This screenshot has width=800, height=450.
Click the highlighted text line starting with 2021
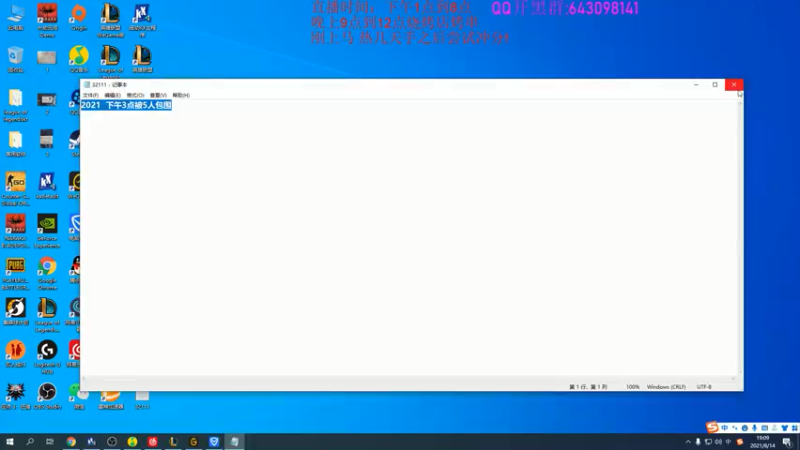tap(126, 105)
